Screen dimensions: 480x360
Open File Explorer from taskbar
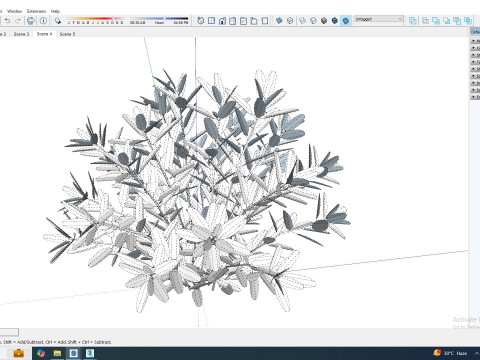57,353
